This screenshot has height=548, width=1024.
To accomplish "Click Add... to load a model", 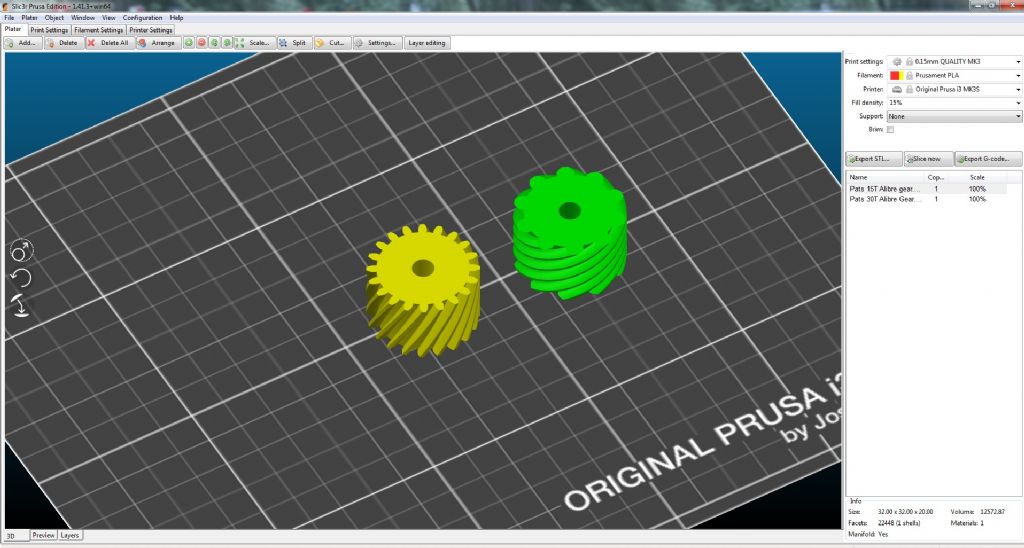I will [x=23, y=43].
